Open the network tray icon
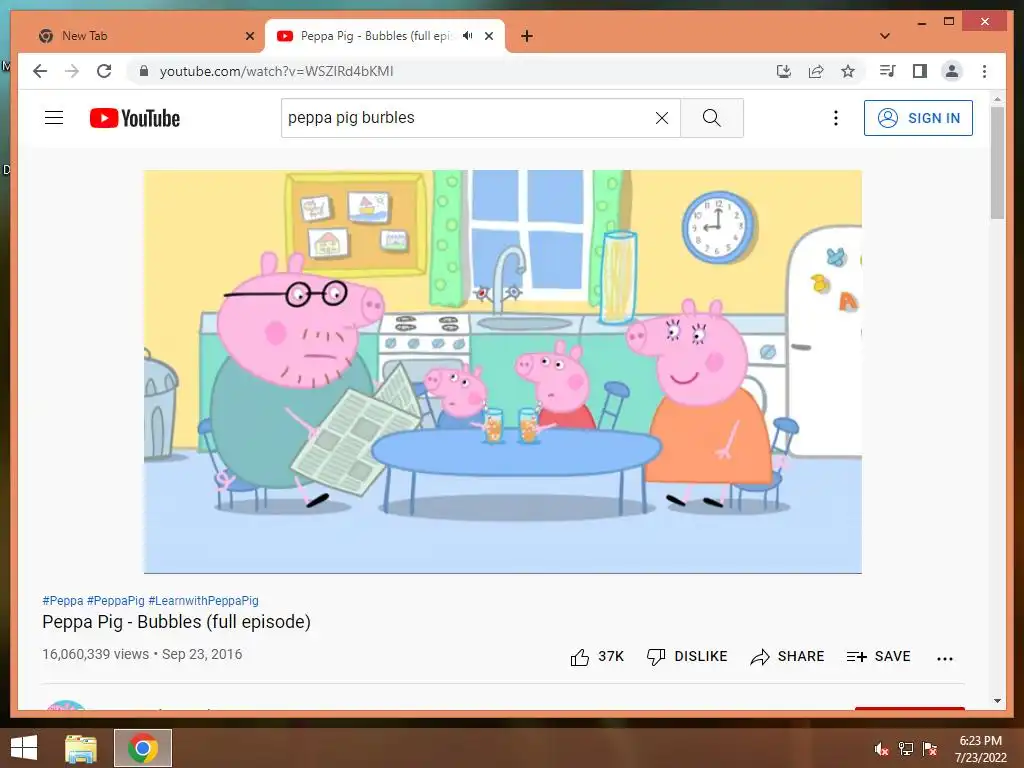This screenshot has width=1024, height=768. (906, 749)
